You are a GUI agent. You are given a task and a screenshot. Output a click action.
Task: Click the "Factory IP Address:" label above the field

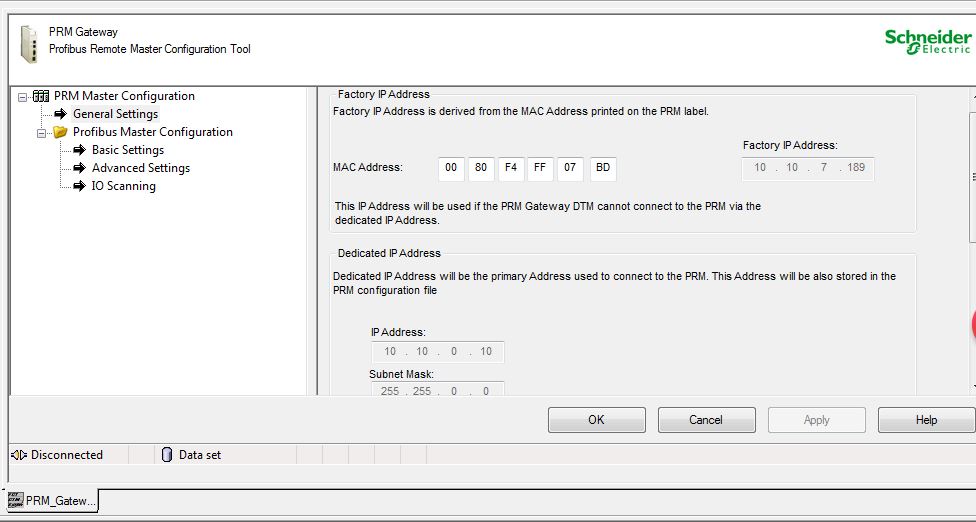coord(791,146)
